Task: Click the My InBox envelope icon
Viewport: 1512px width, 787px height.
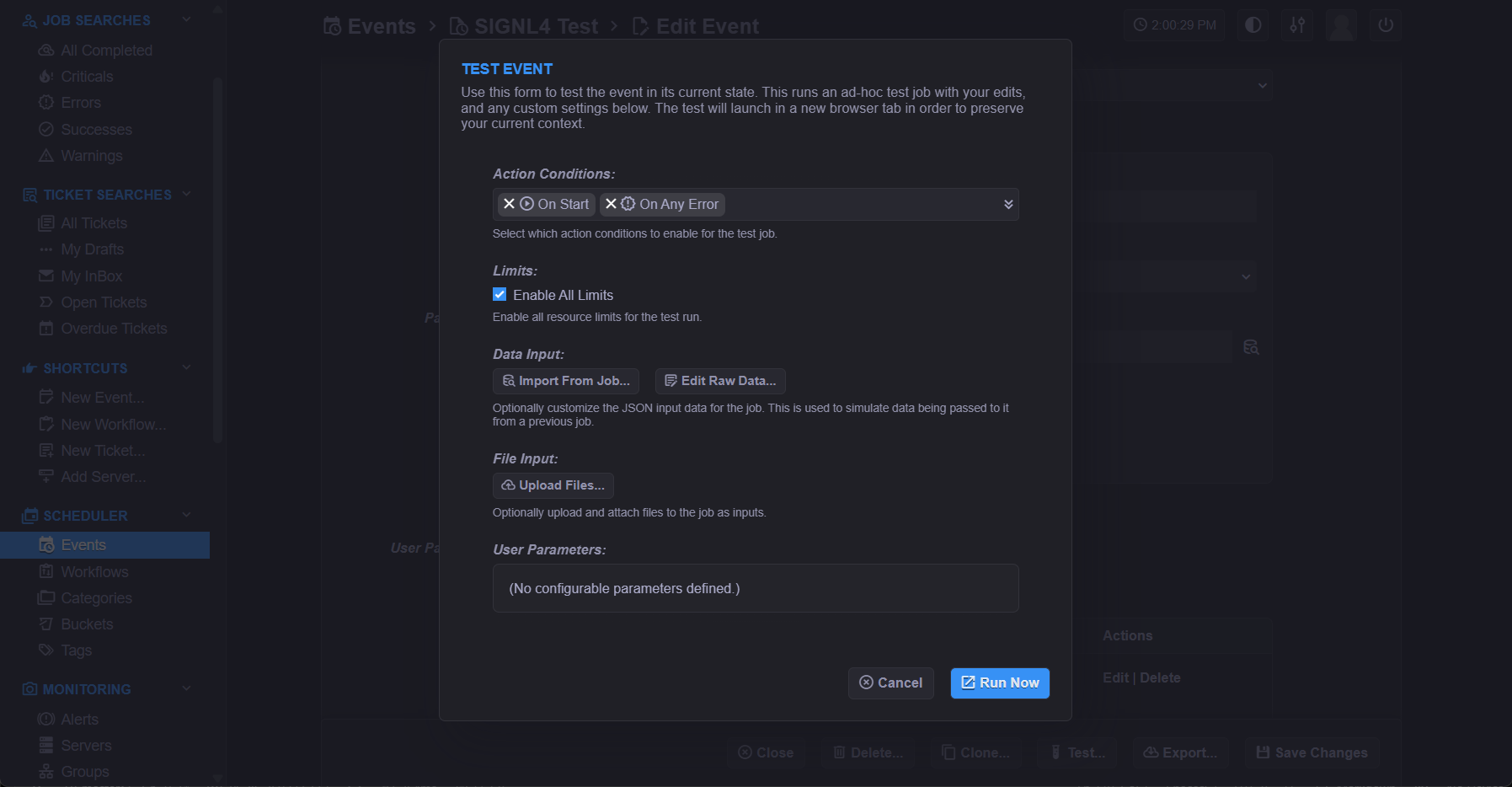Action: tap(46, 276)
